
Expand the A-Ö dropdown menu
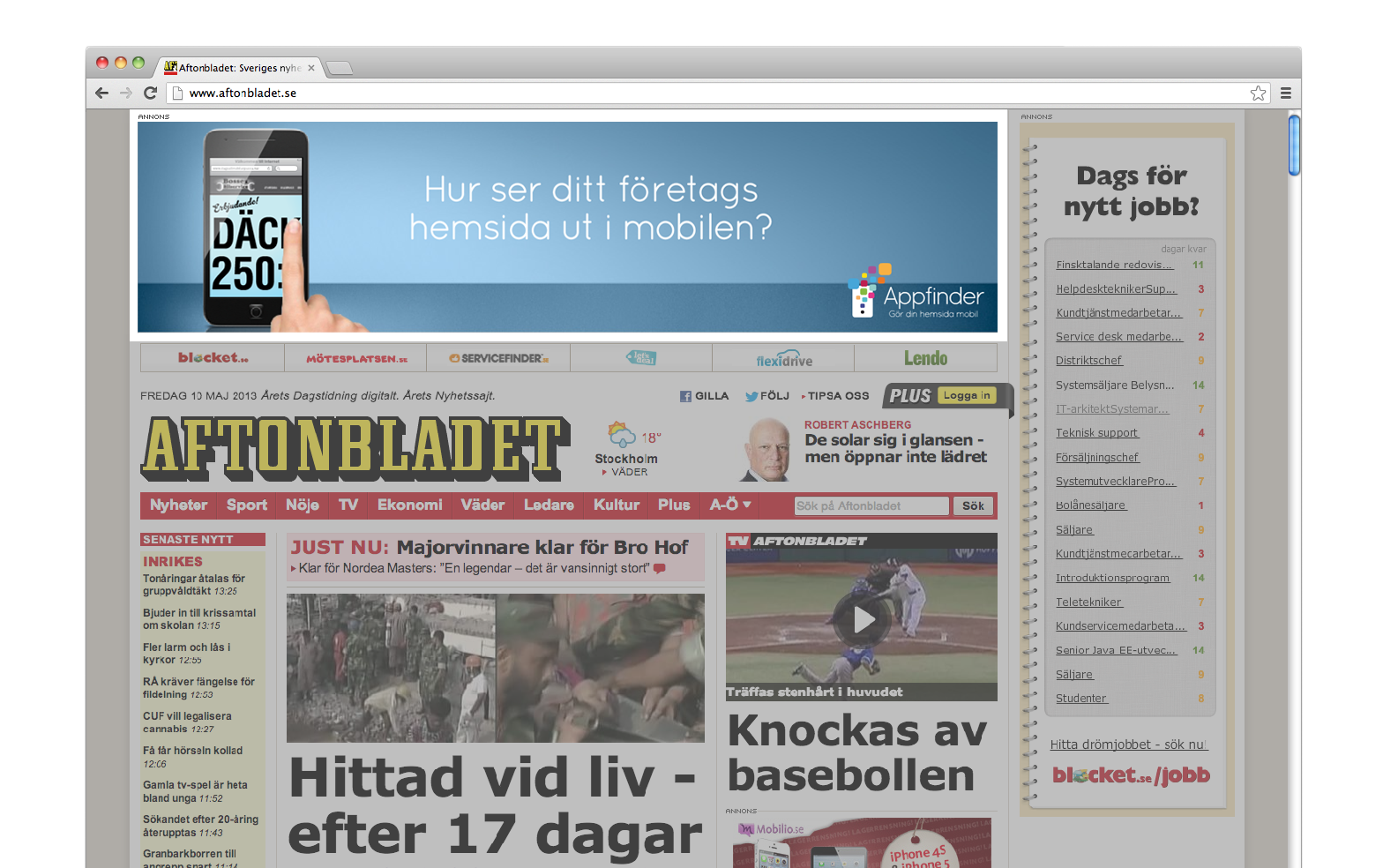(730, 505)
